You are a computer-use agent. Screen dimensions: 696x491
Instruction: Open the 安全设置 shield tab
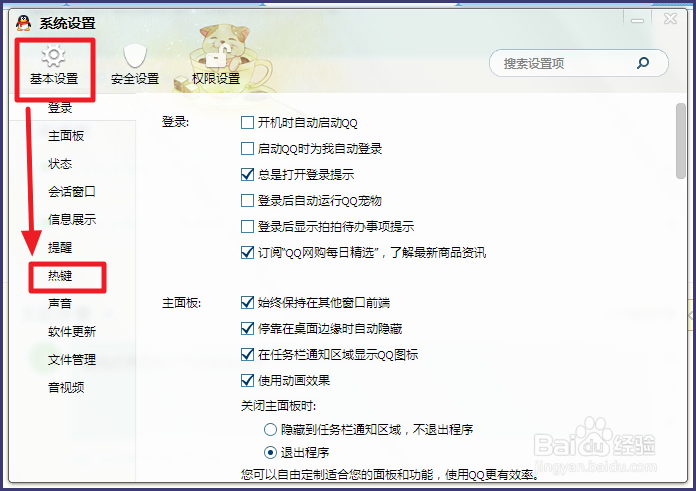pos(135,66)
